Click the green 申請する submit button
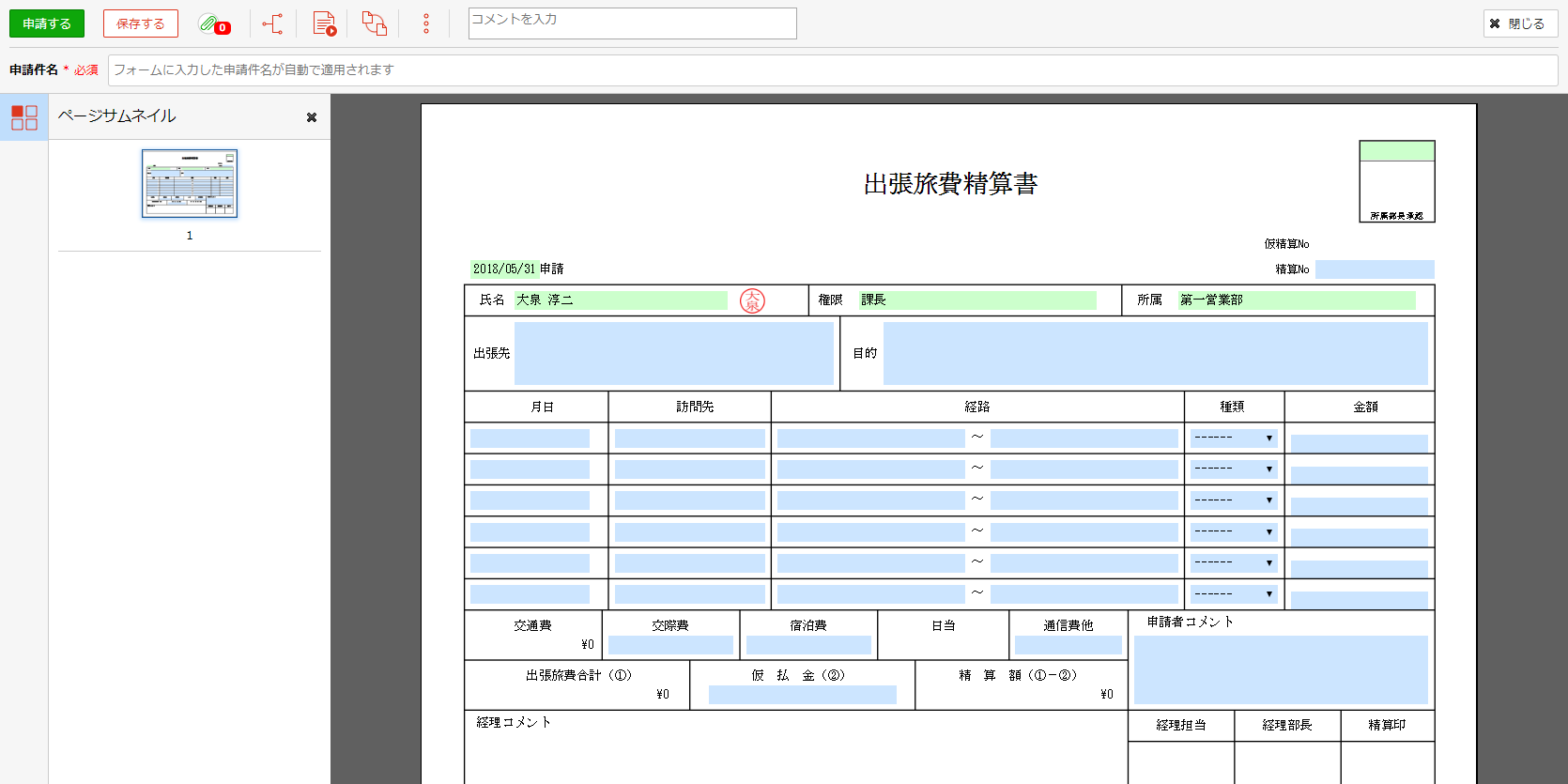 coord(47,23)
